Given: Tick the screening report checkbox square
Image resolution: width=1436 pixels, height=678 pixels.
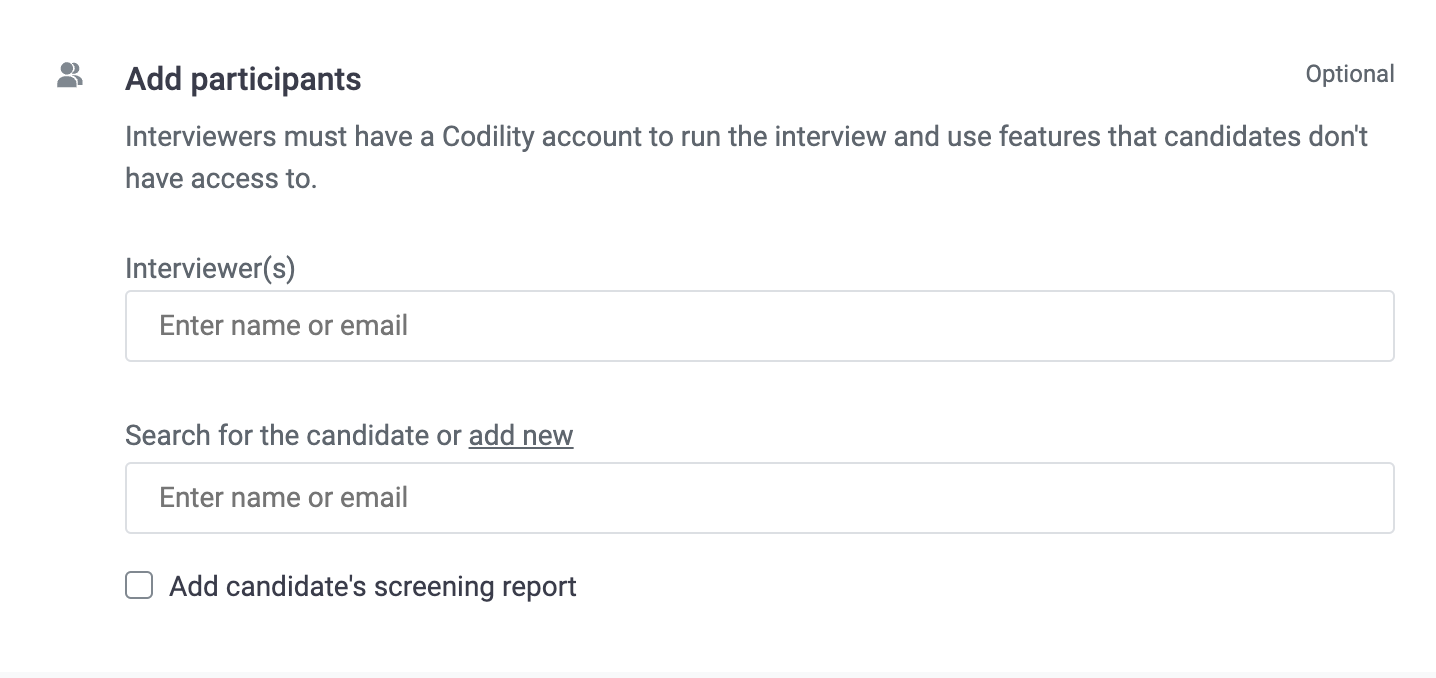Looking at the screenshot, I should point(139,585).
